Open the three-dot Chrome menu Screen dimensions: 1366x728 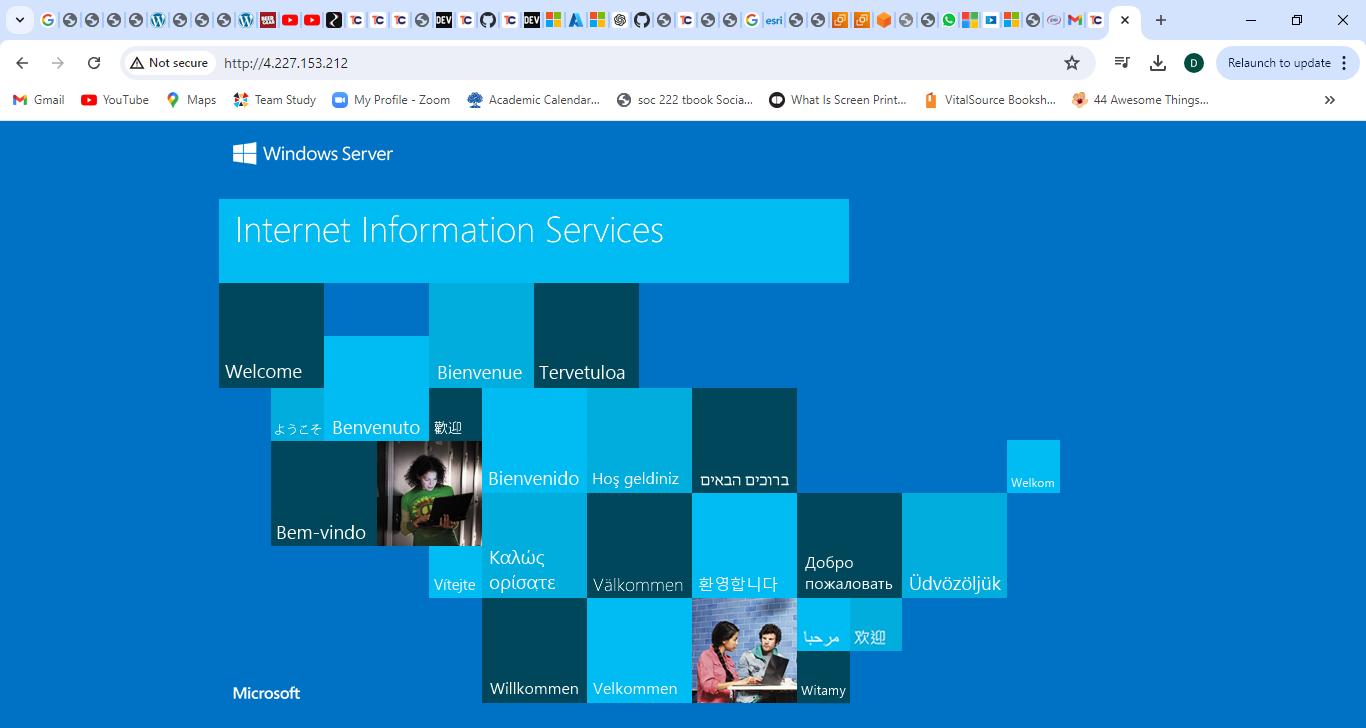click(1344, 63)
